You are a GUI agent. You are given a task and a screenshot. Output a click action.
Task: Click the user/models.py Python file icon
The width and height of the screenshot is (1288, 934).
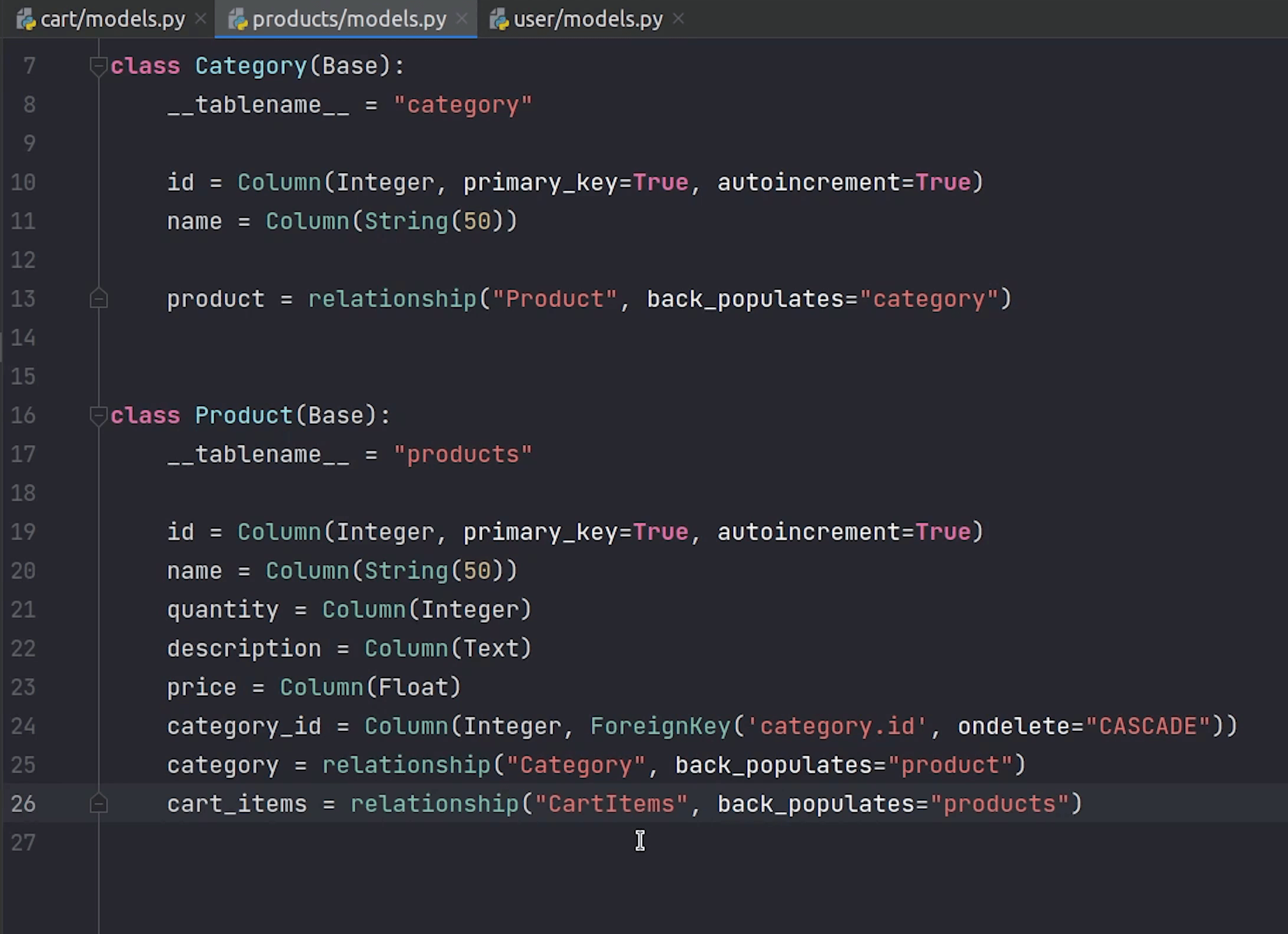499,20
